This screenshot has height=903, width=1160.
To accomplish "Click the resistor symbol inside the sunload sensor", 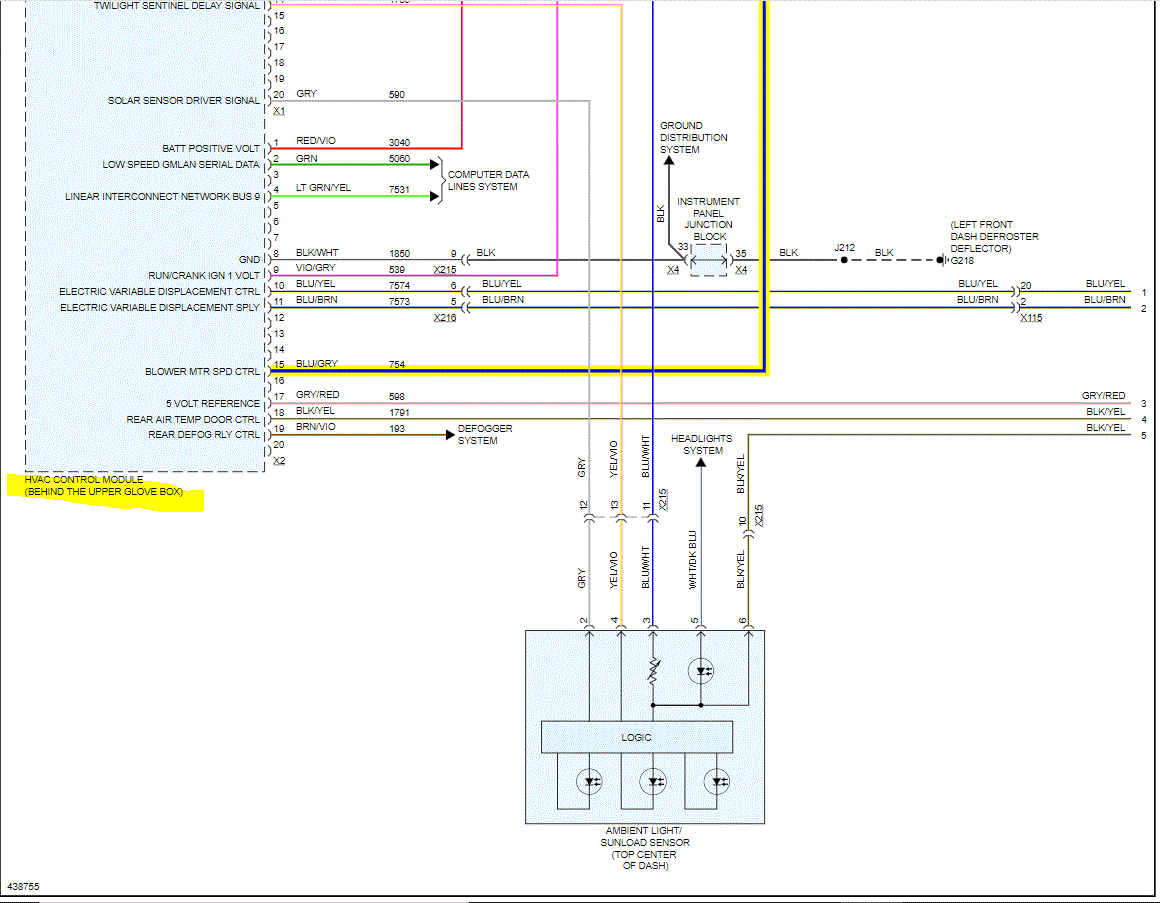I will coord(653,672).
